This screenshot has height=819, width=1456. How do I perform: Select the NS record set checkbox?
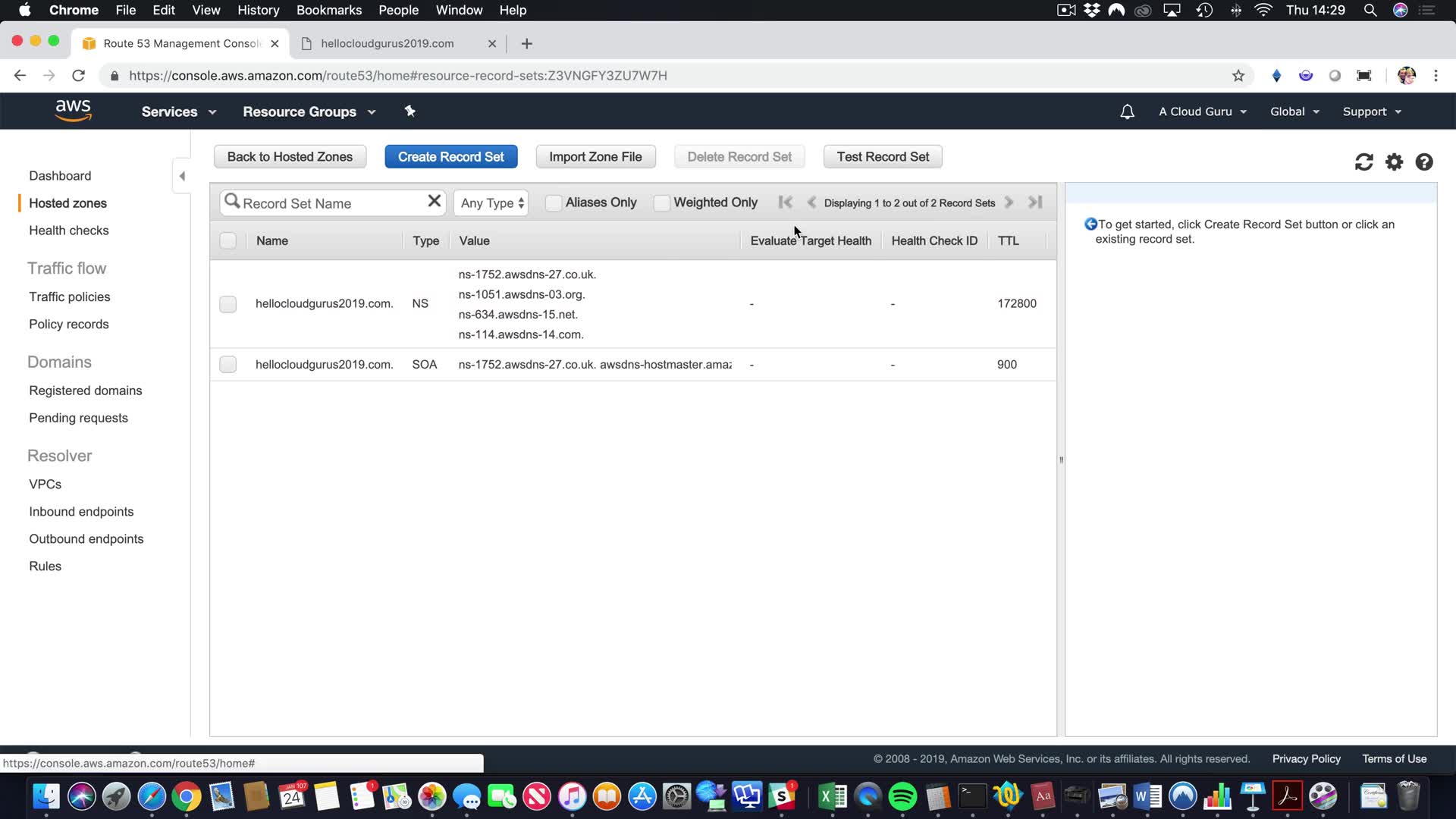(227, 304)
